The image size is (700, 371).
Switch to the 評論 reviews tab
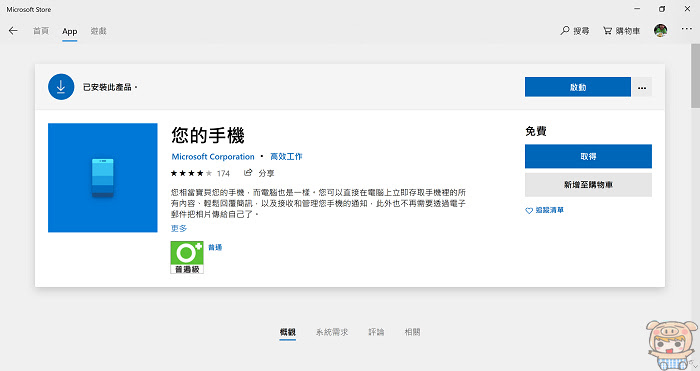tap(376, 332)
